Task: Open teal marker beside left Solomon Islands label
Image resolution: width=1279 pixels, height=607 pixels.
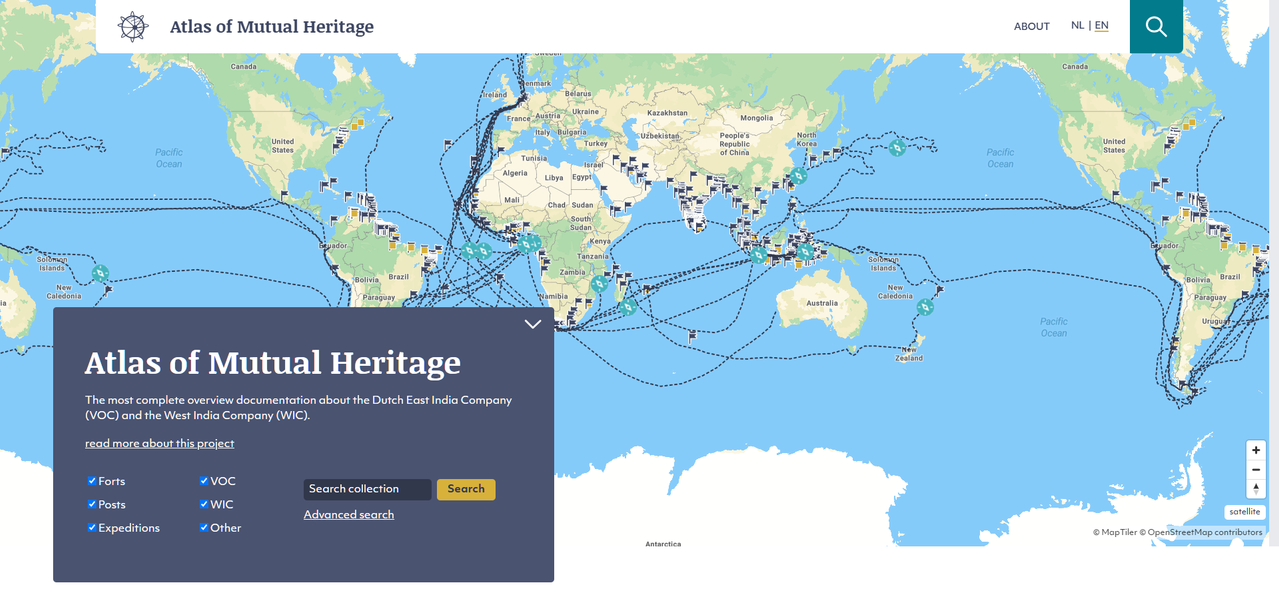Action: (x=100, y=273)
